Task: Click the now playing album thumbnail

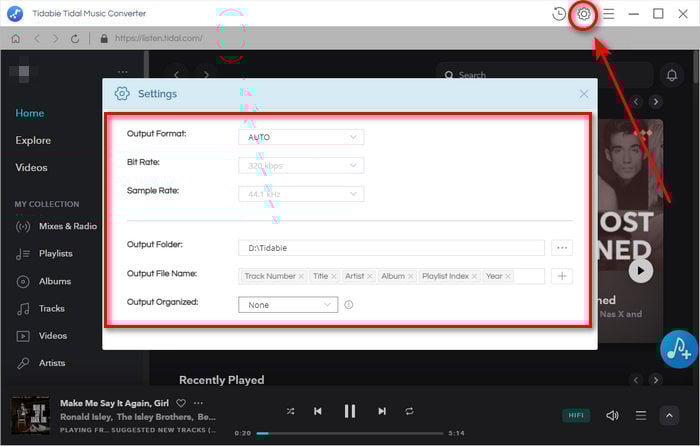Action: [x=30, y=416]
